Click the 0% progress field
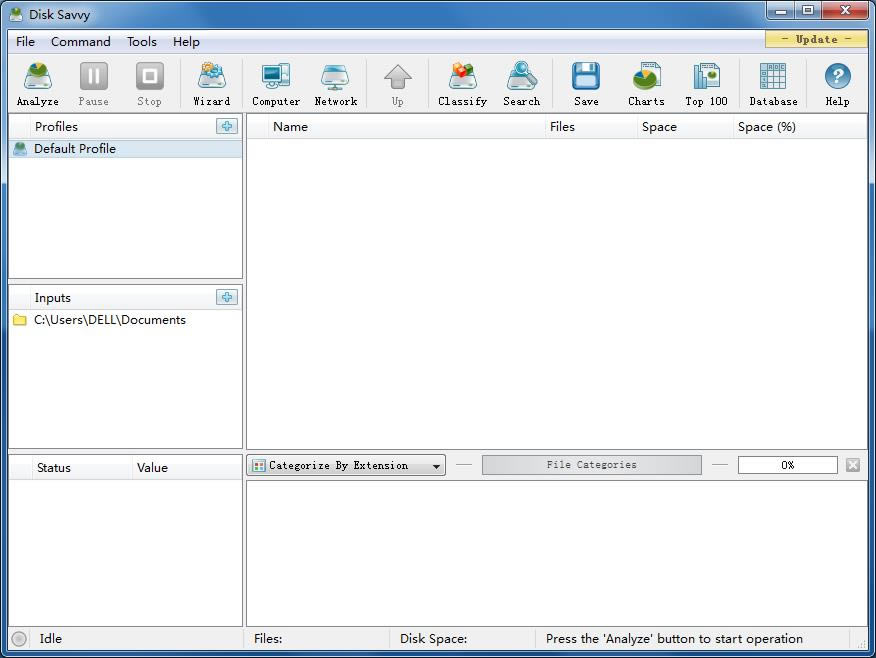 [787, 465]
